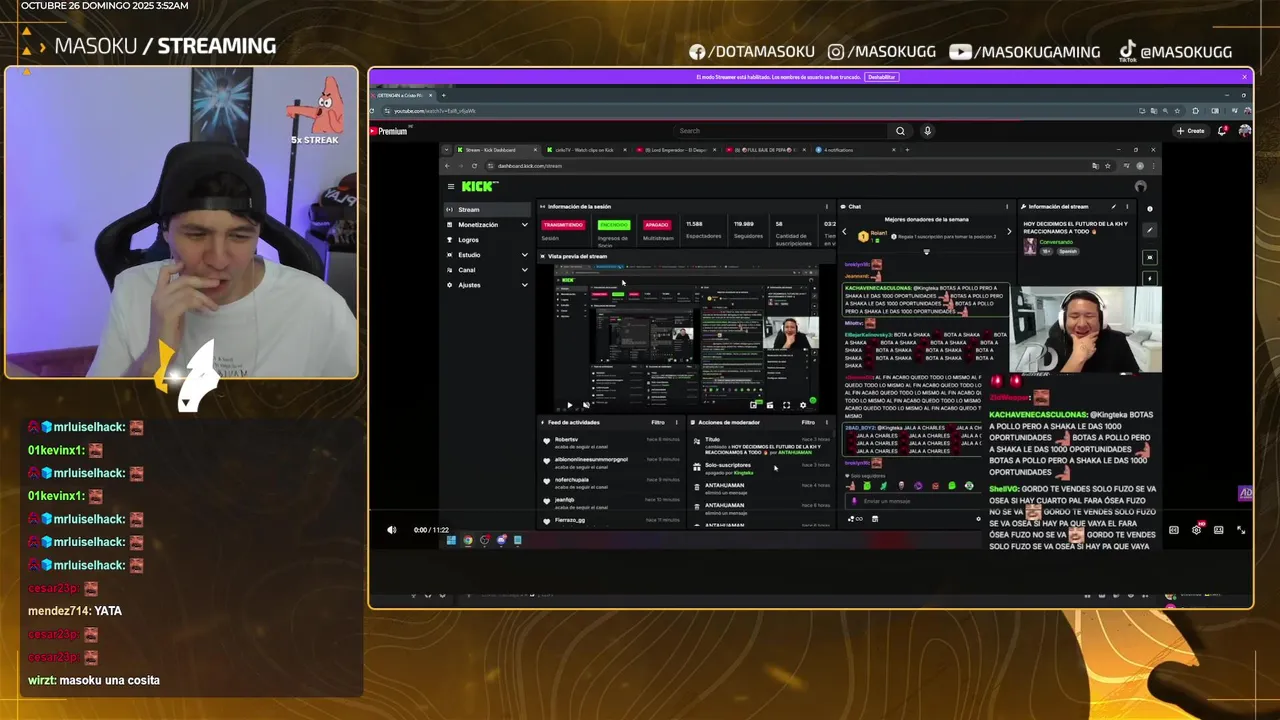
Task: Click the YouTube search field
Action: 782,131
